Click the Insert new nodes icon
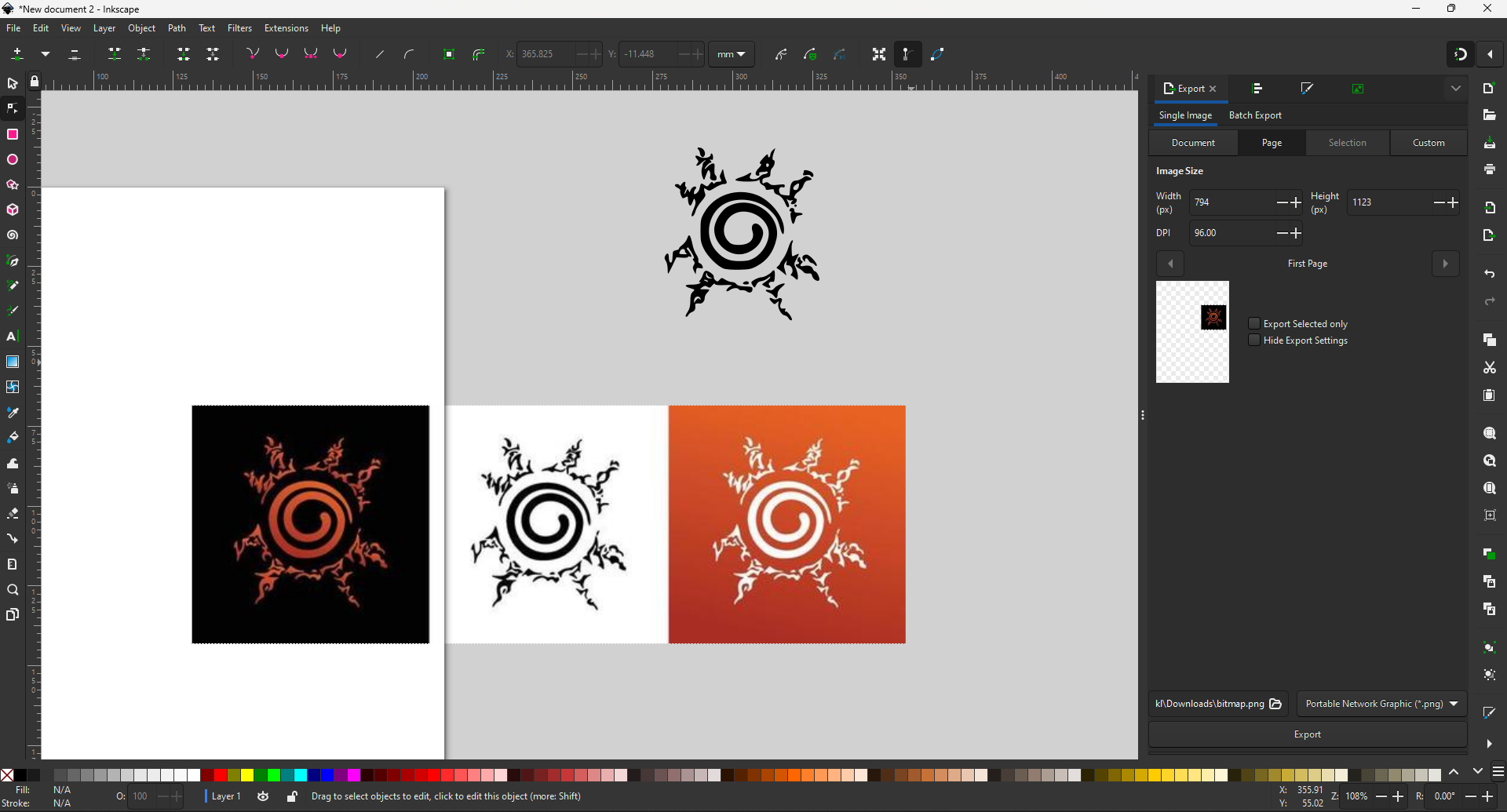This screenshot has height=812, width=1507. [17, 54]
